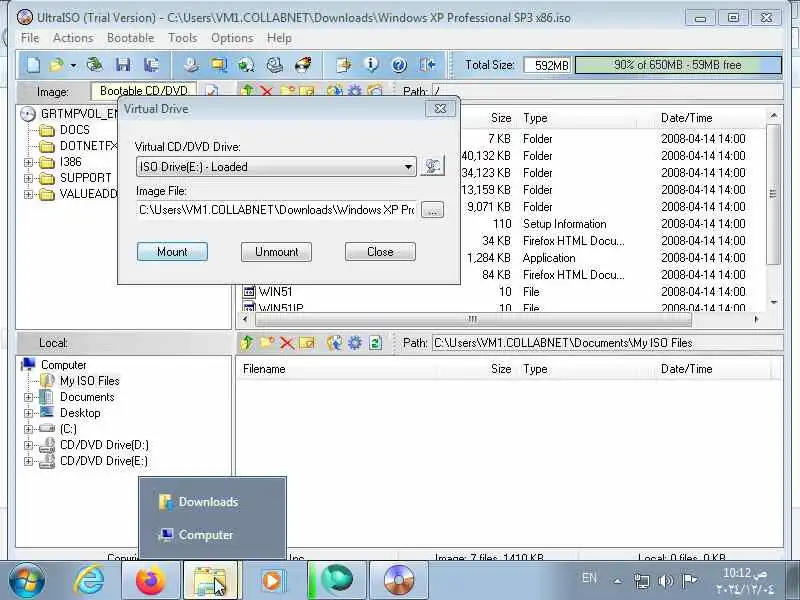Click the Rename icon in Local toolbar
The height and width of the screenshot is (600, 800).
click(x=307, y=343)
